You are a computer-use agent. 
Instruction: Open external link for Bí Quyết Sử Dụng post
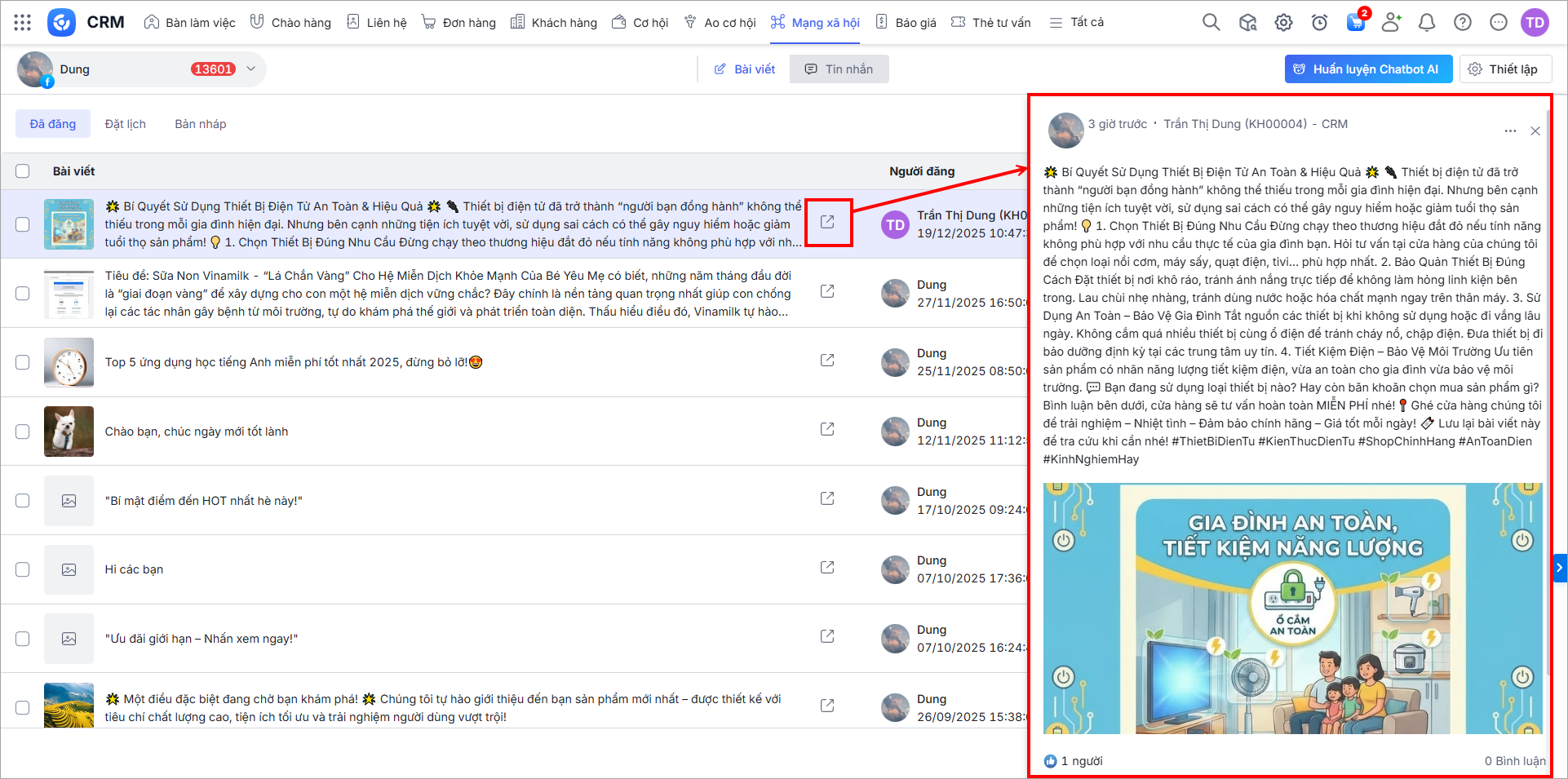(x=827, y=222)
